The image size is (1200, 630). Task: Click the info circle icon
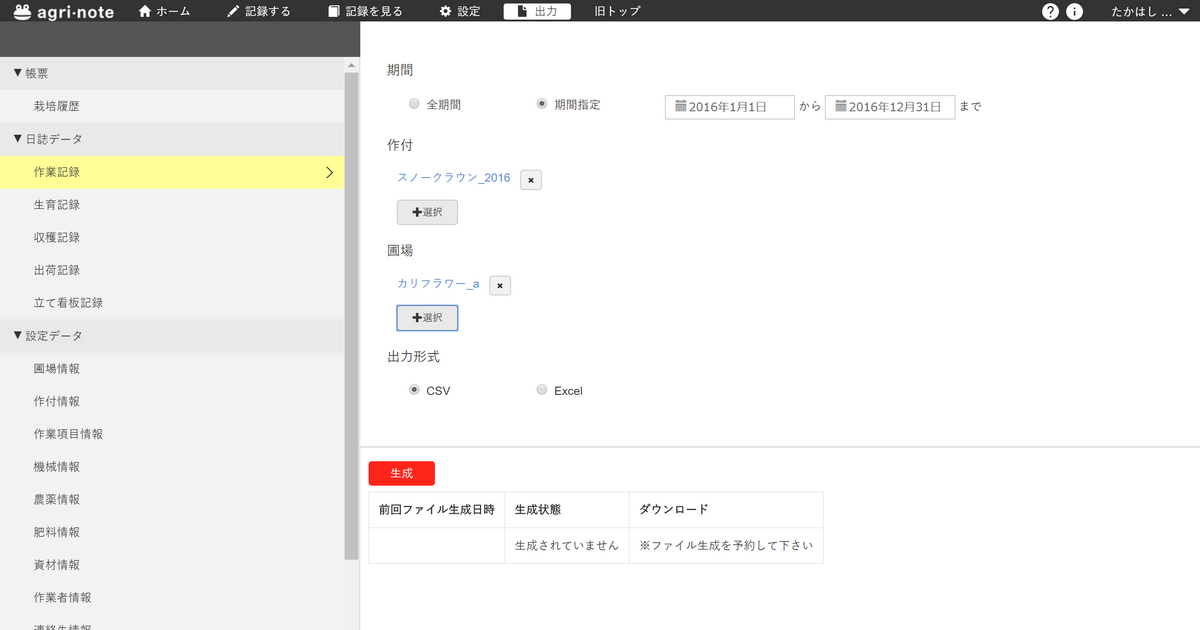click(1075, 12)
